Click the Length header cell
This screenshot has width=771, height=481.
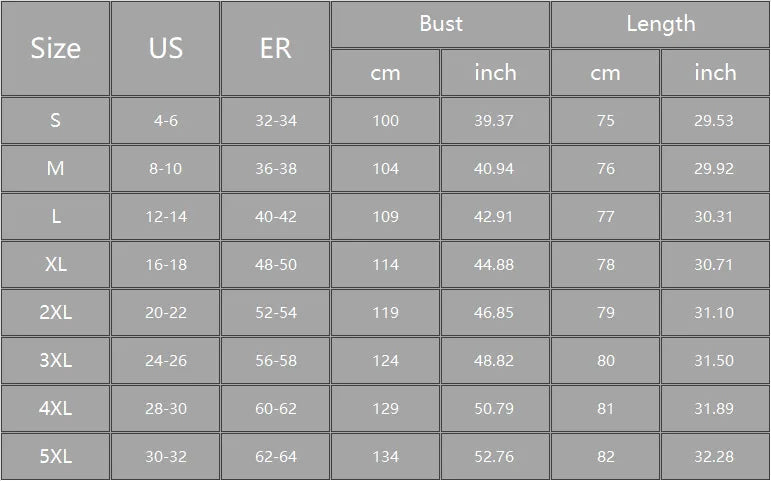coord(660,24)
